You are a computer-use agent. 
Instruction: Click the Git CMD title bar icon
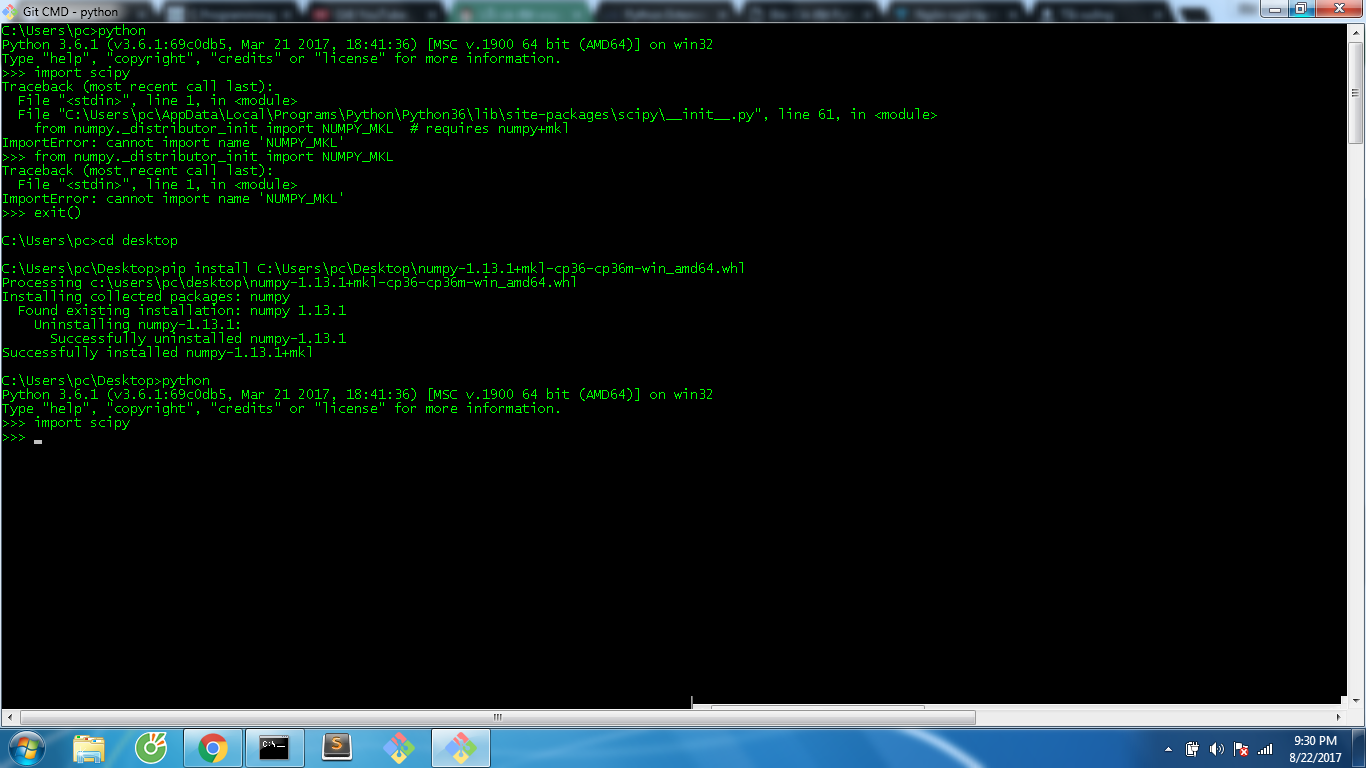(x=11, y=11)
